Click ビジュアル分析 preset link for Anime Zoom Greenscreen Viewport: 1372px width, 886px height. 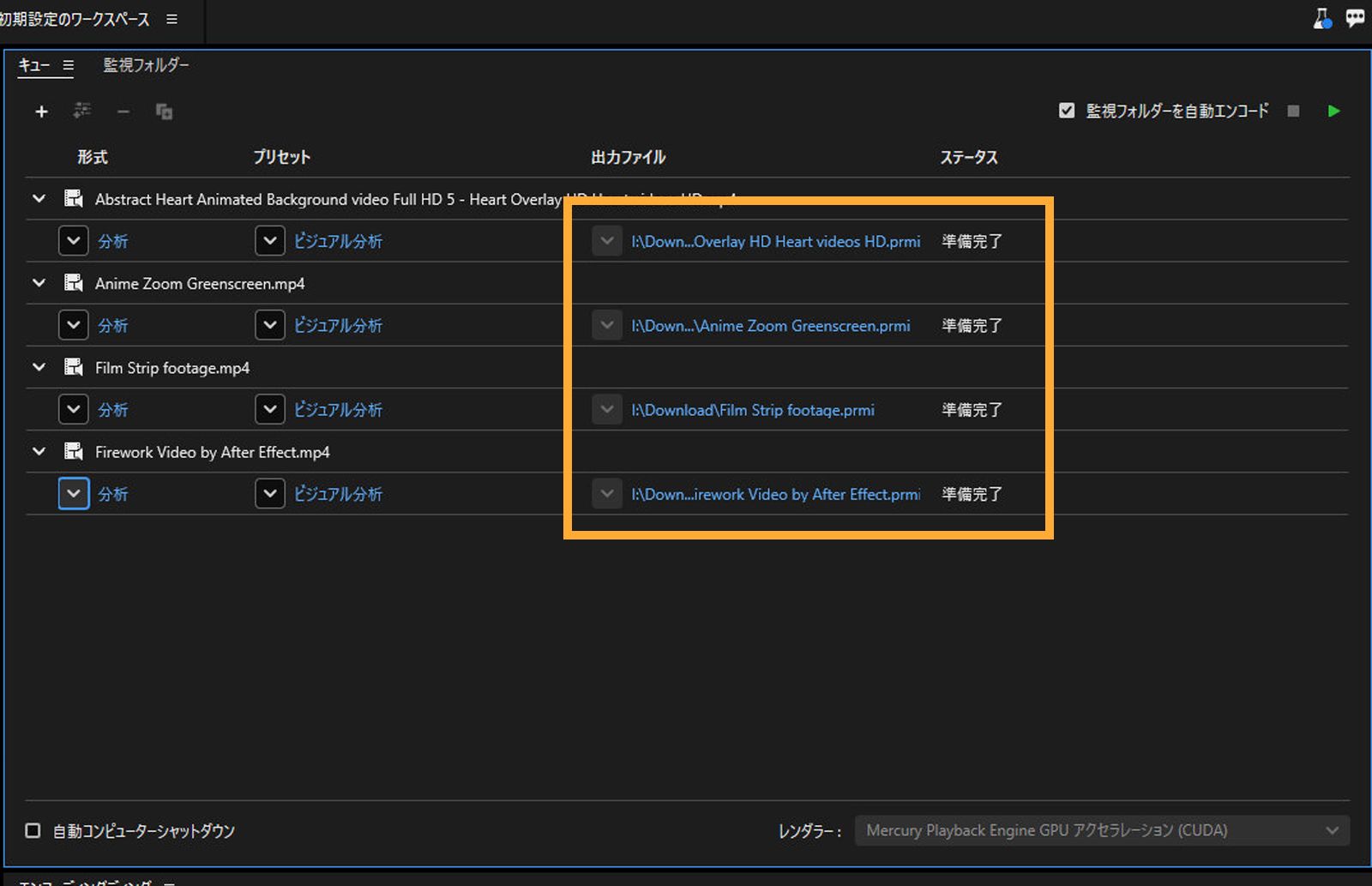coord(339,326)
